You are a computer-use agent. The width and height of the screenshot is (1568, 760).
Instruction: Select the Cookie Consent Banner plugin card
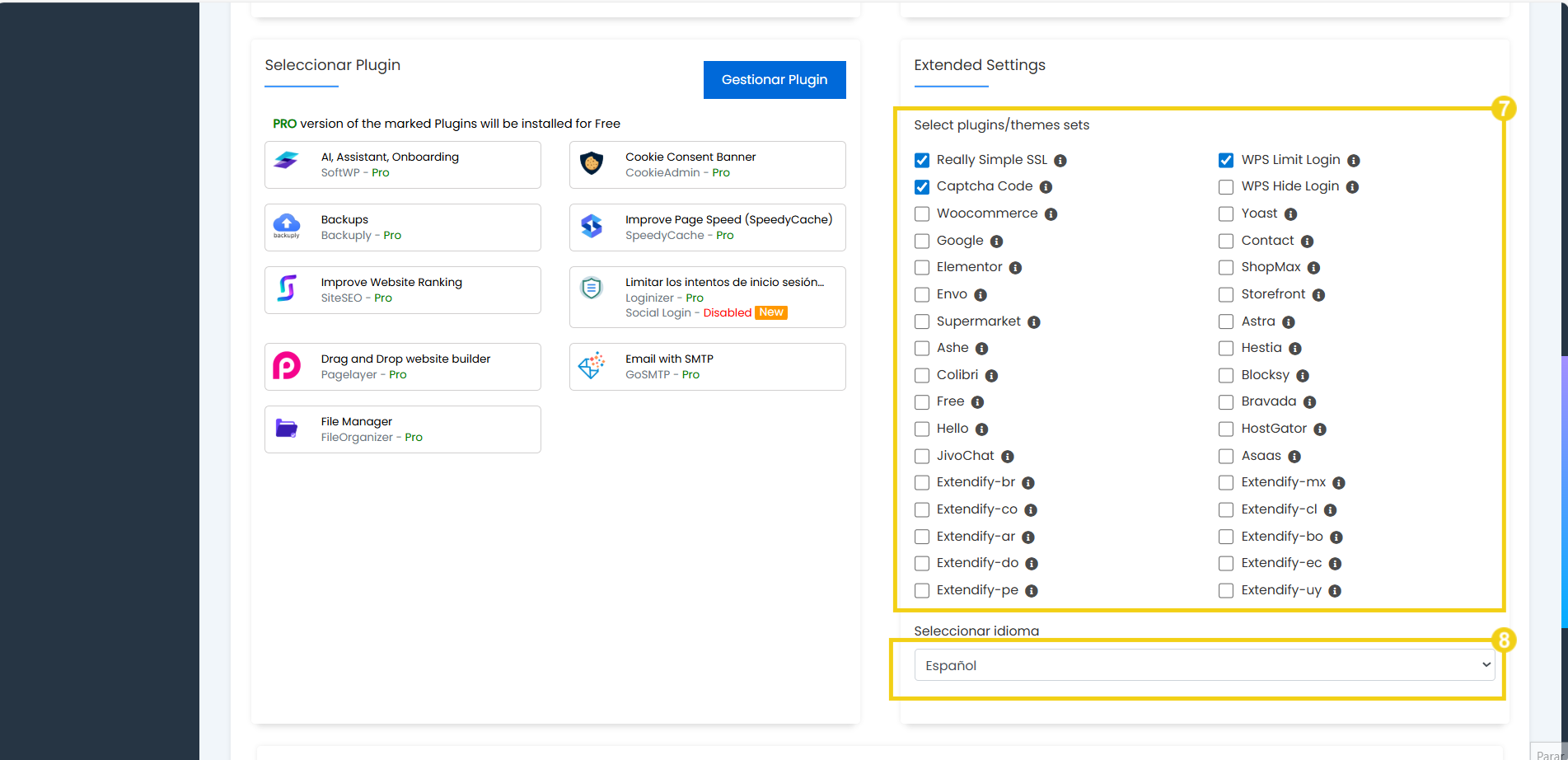pyautogui.click(x=708, y=165)
